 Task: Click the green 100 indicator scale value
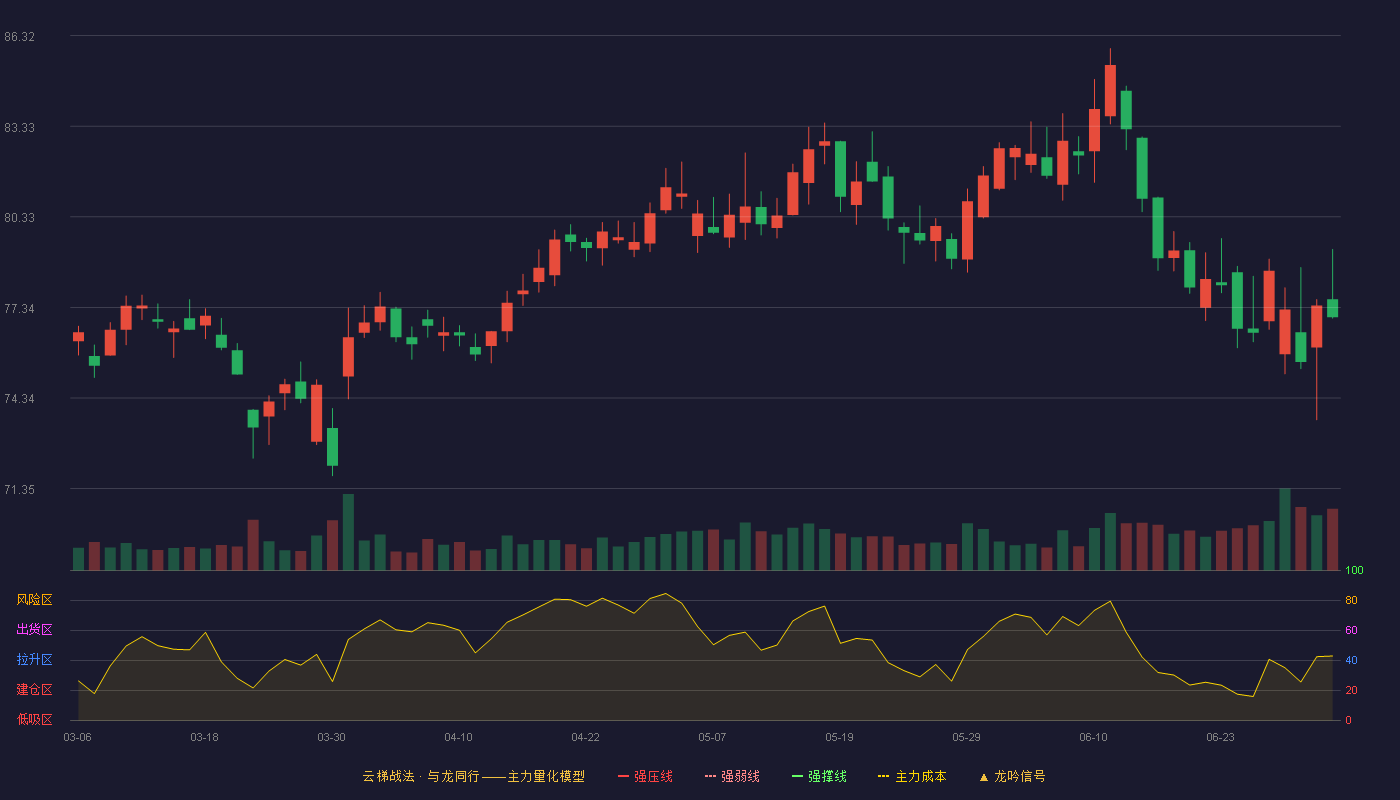[1354, 571]
